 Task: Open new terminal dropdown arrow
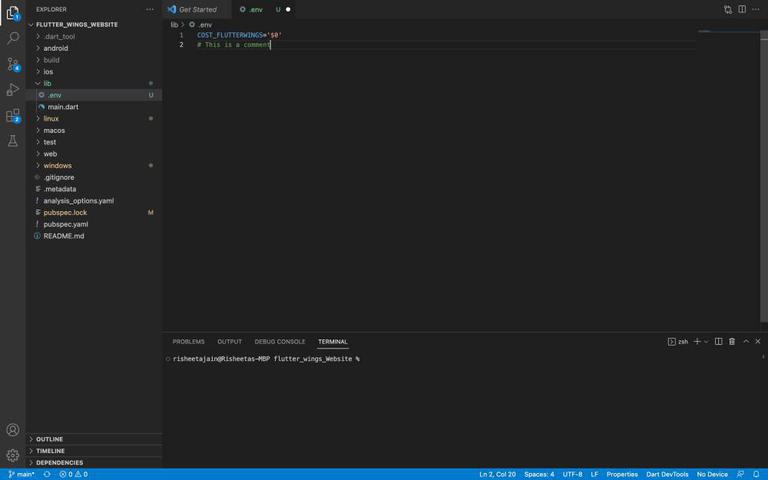[706, 341]
